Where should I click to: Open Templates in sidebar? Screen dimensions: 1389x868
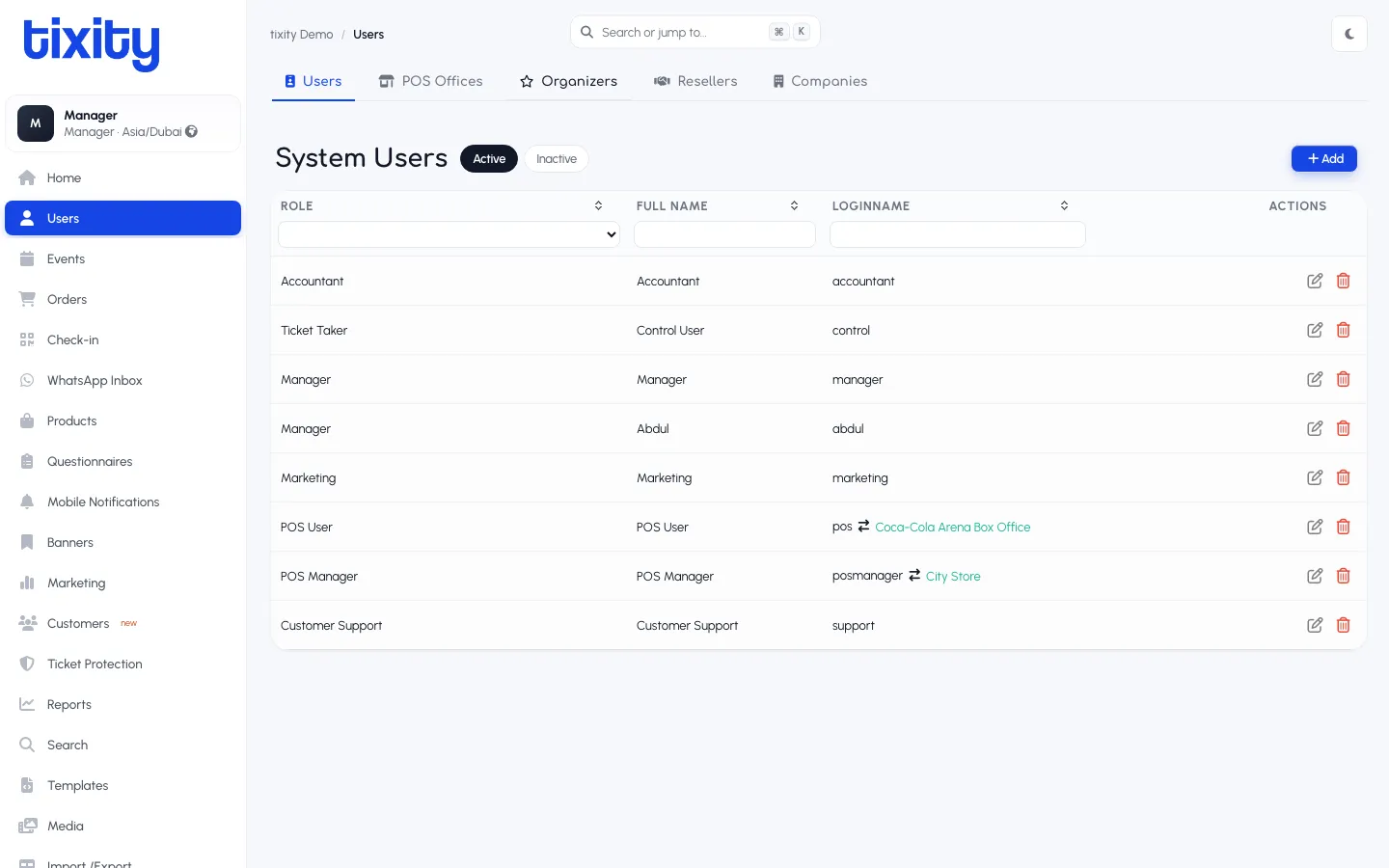(x=123, y=785)
